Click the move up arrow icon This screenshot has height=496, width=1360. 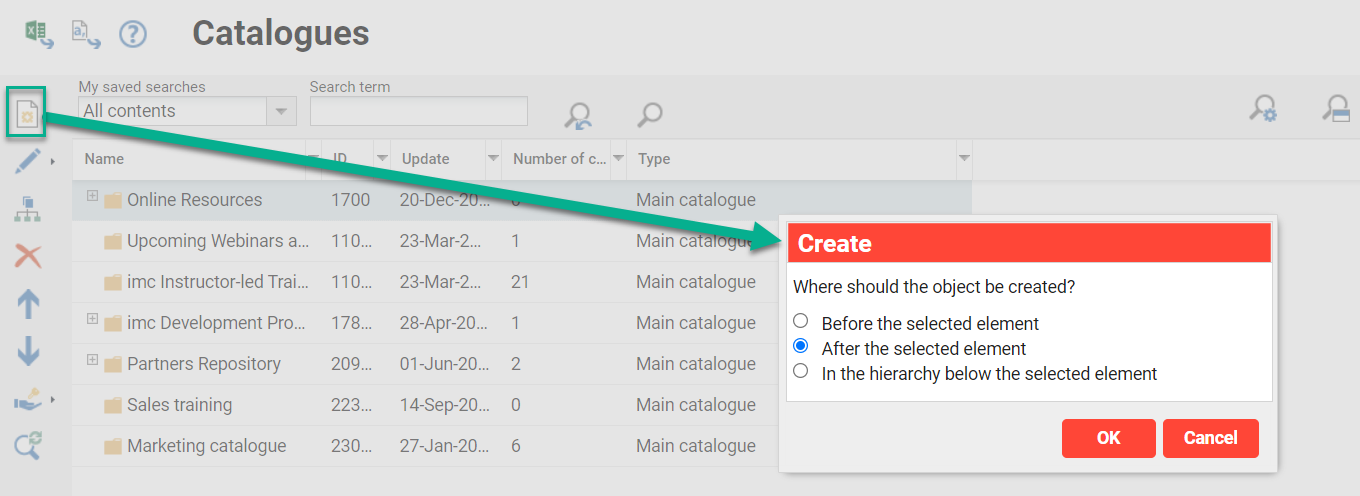[x=28, y=304]
